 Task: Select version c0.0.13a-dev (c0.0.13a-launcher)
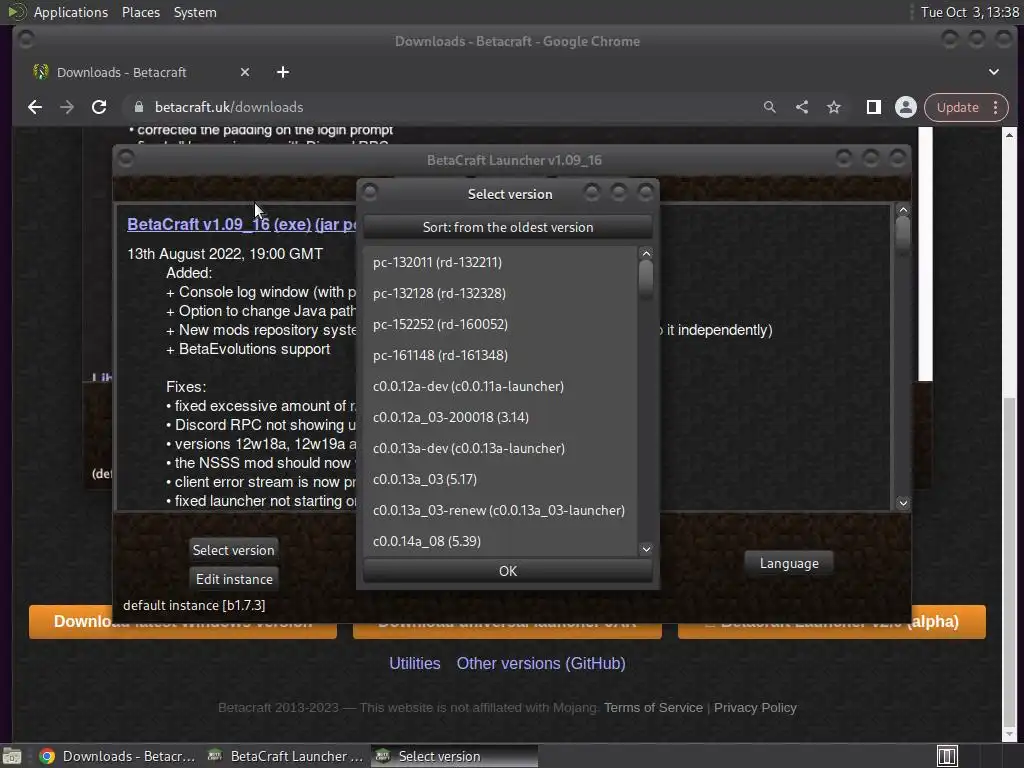pos(499,448)
